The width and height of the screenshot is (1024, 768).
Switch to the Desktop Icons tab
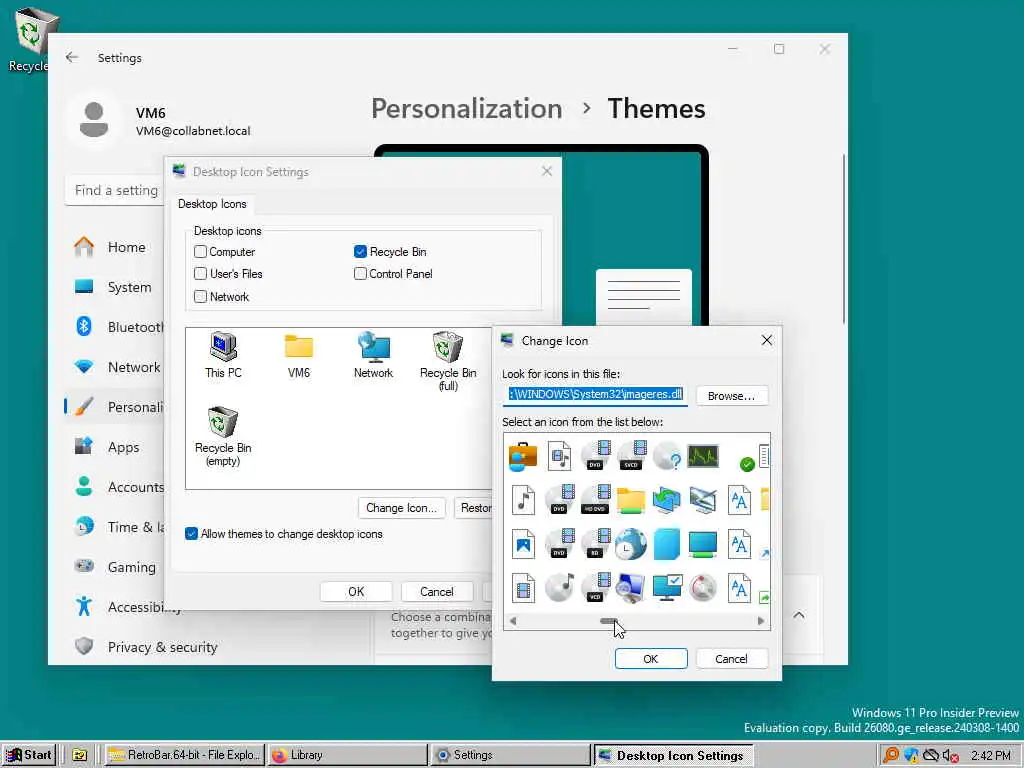click(212, 204)
